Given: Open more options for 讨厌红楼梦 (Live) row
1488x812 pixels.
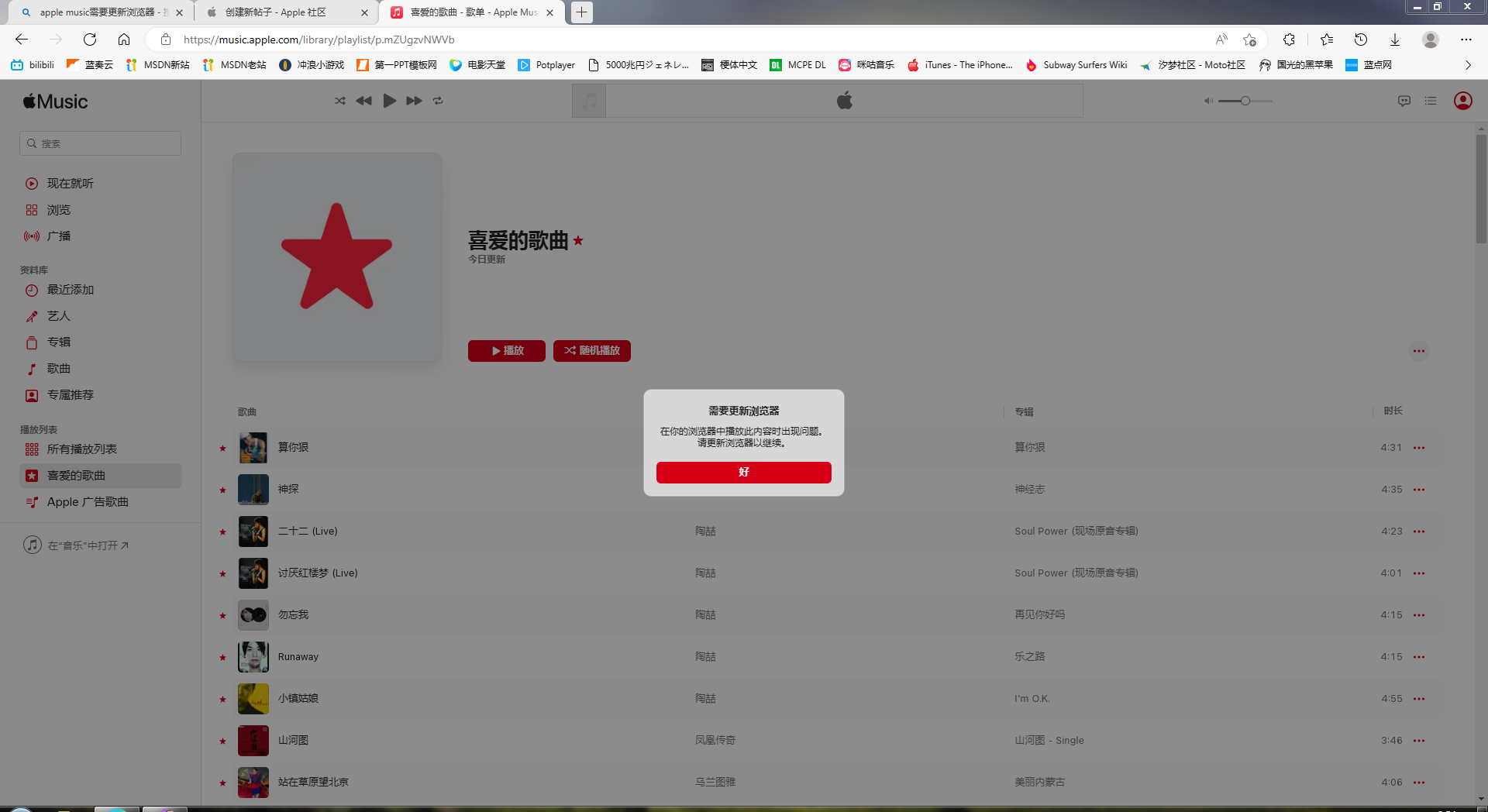Looking at the screenshot, I should tap(1419, 573).
